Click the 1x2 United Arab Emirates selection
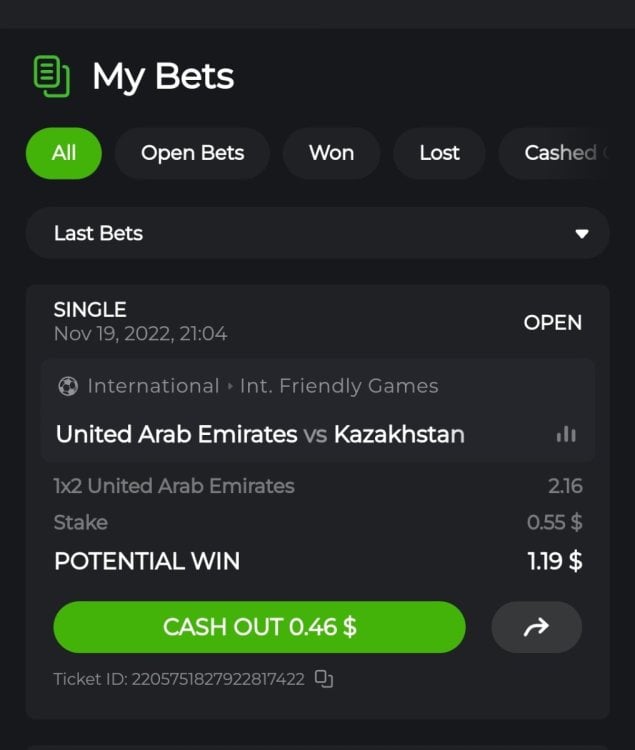The image size is (635, 750). [174, 486]
